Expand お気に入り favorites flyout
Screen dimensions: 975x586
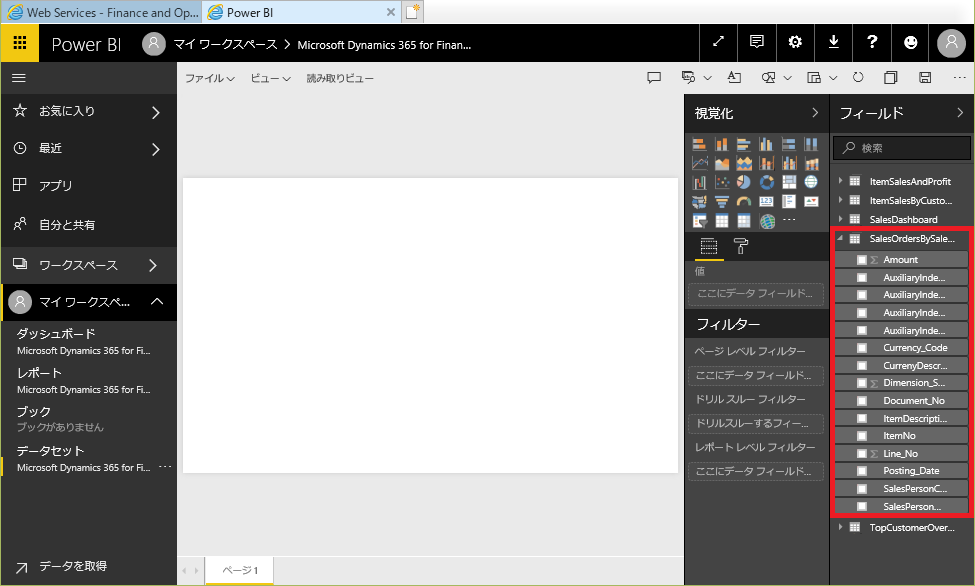(155, 112)
